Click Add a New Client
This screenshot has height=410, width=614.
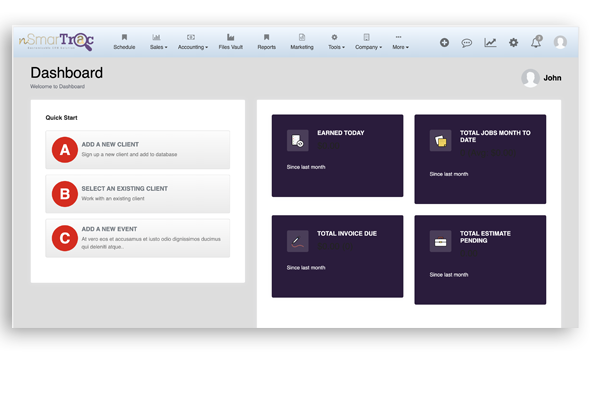(x=138, y=149)
